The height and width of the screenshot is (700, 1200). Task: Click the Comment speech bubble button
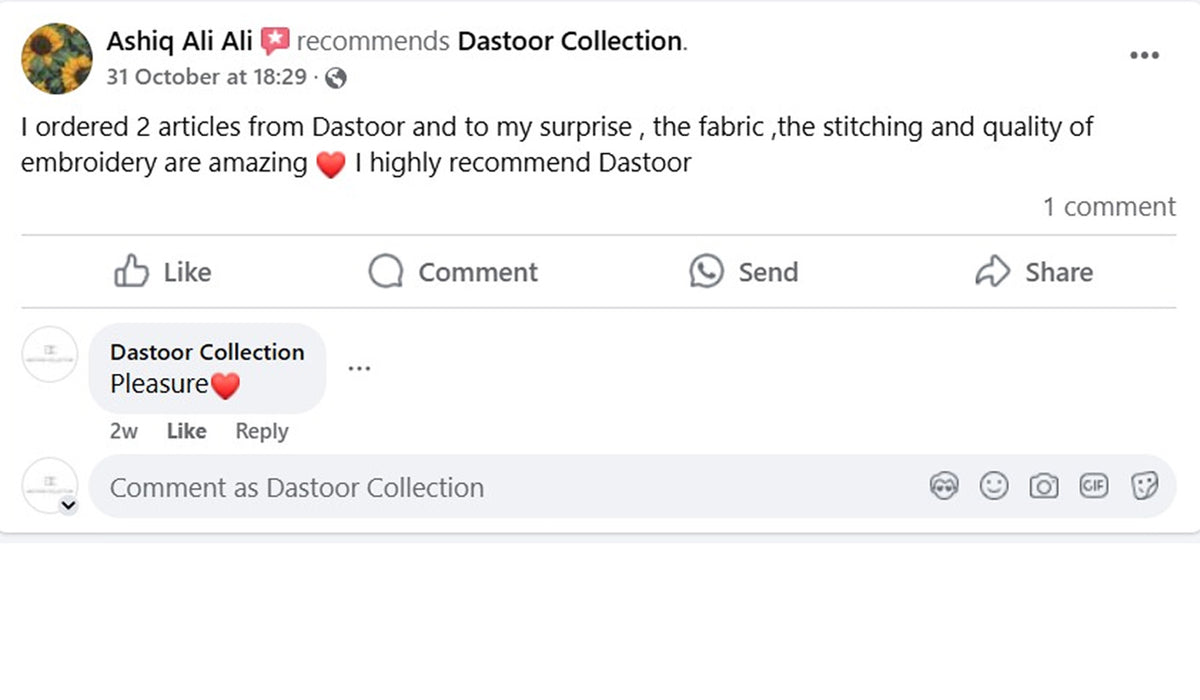453,272
